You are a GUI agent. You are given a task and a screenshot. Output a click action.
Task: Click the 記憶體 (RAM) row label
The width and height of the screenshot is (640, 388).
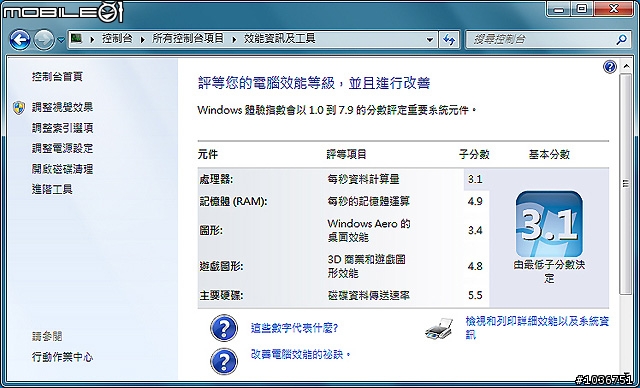click(233, 202)
